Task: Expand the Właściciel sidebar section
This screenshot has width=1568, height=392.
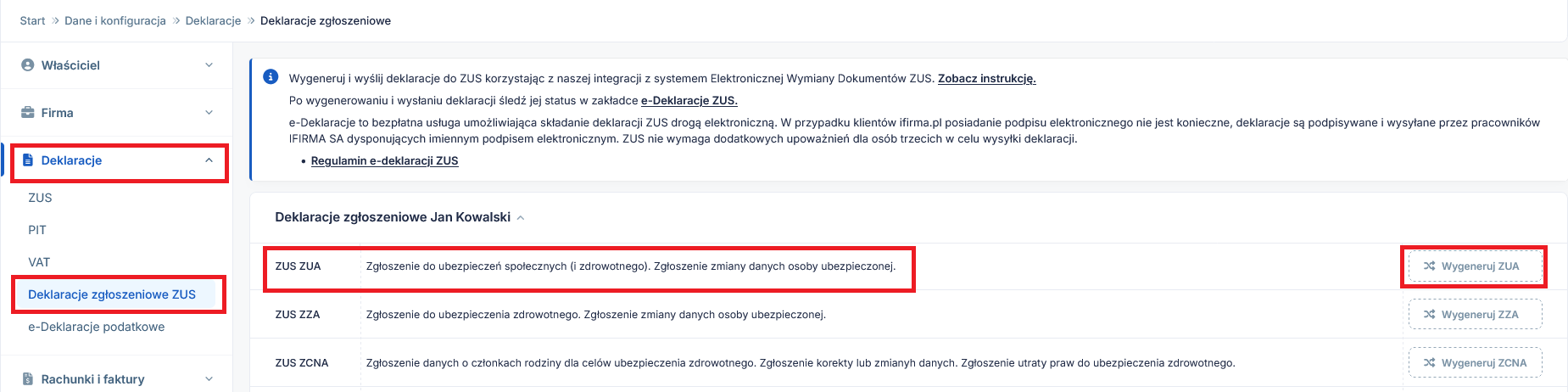Action: point(209,65)
